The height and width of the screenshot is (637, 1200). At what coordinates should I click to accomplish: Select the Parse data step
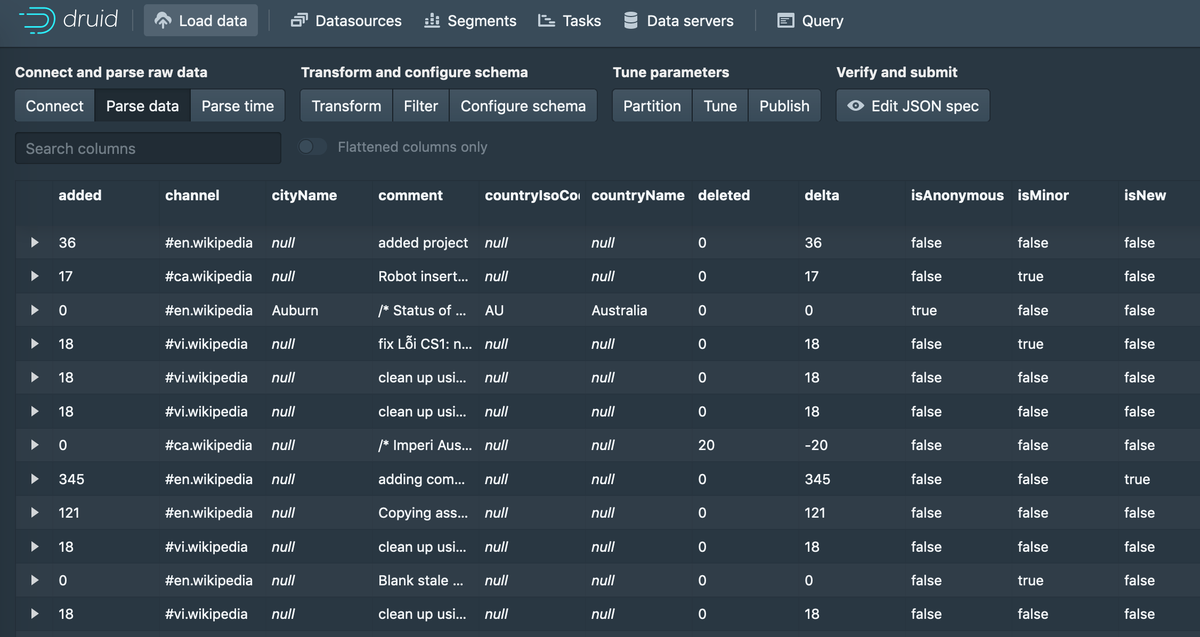[x=143, y=106]
